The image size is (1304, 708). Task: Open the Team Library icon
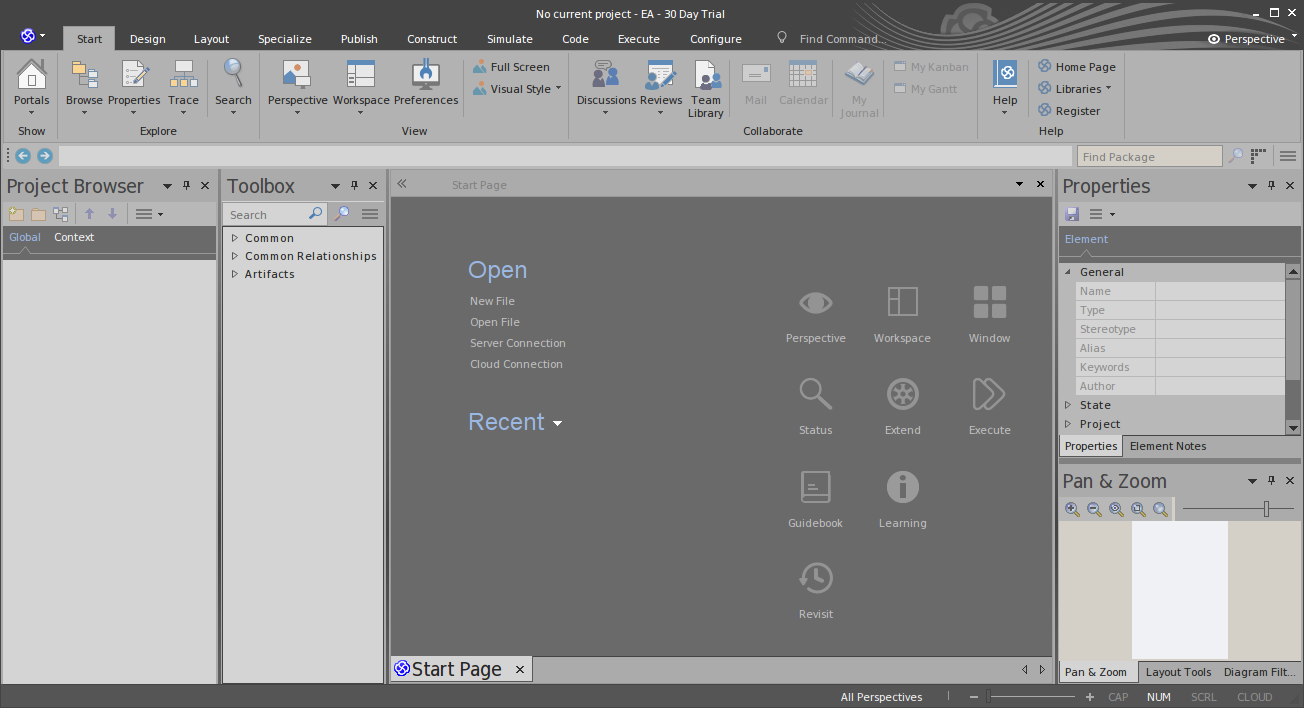point(706,76)
